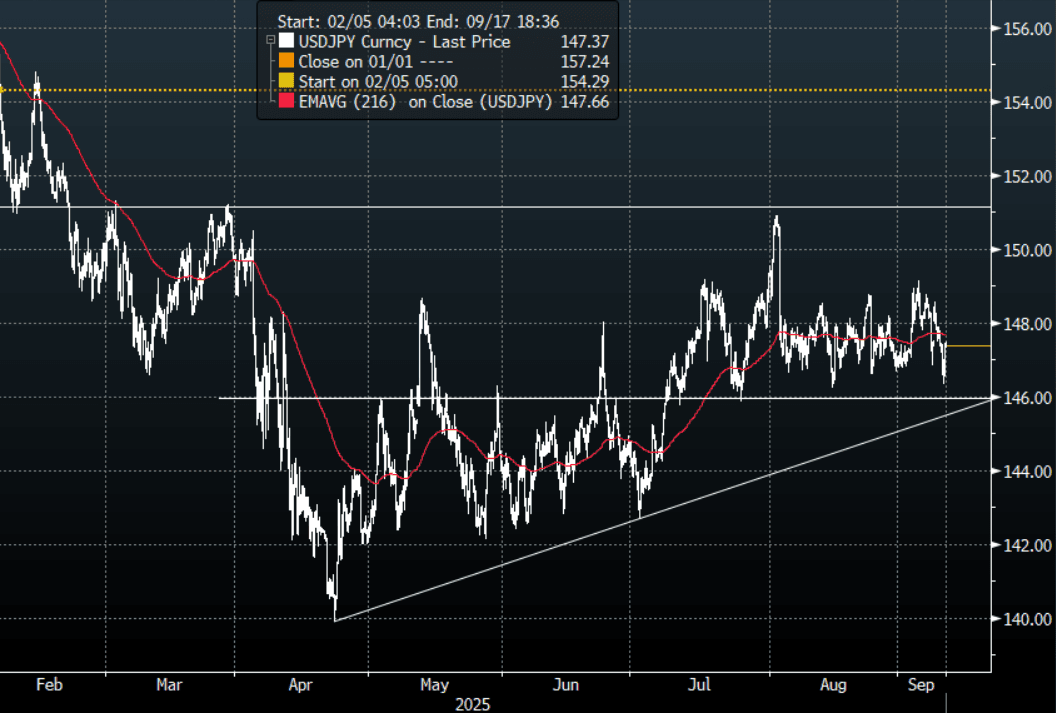This screenshot has width=1056, height=713.
Task: Click the orange Close on 01/01 swatch
Action: pos(287,62)
